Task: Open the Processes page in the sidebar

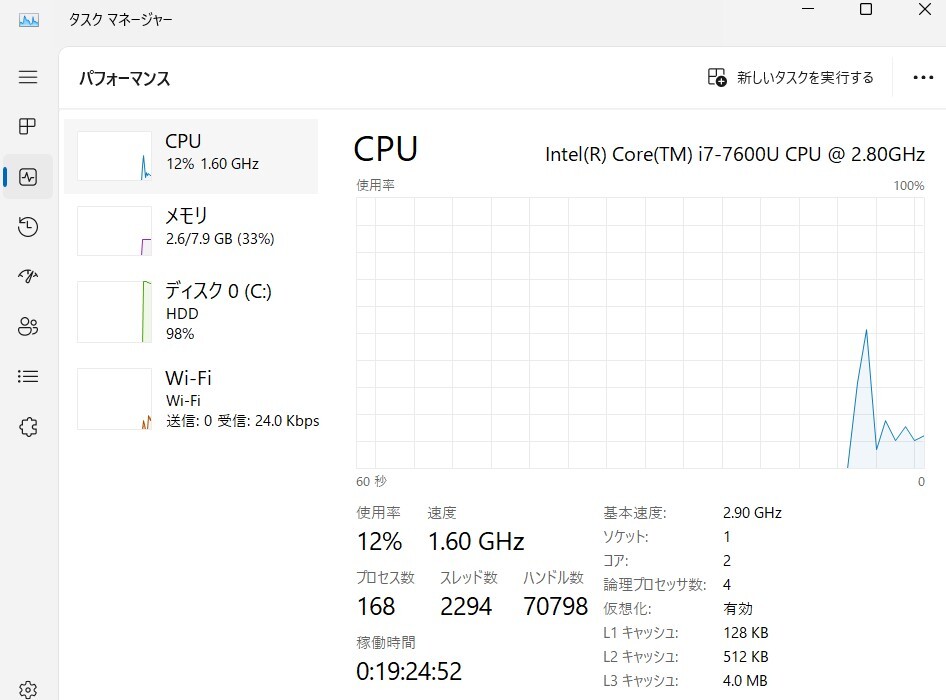Action: tap(28, 126)
